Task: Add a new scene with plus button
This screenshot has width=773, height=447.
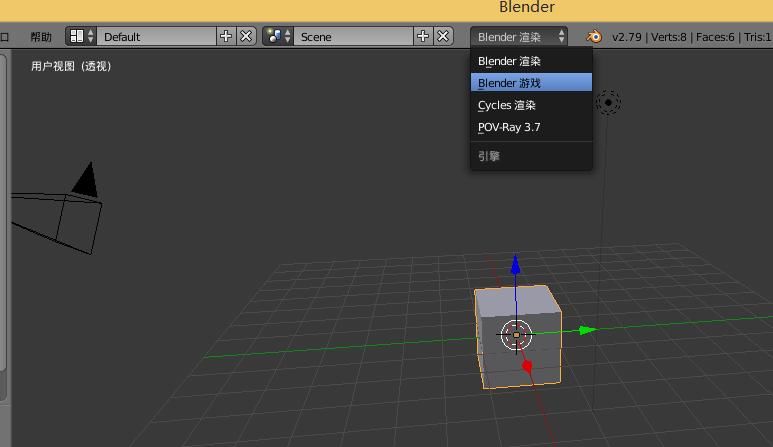Action: (x=423, y=36)
